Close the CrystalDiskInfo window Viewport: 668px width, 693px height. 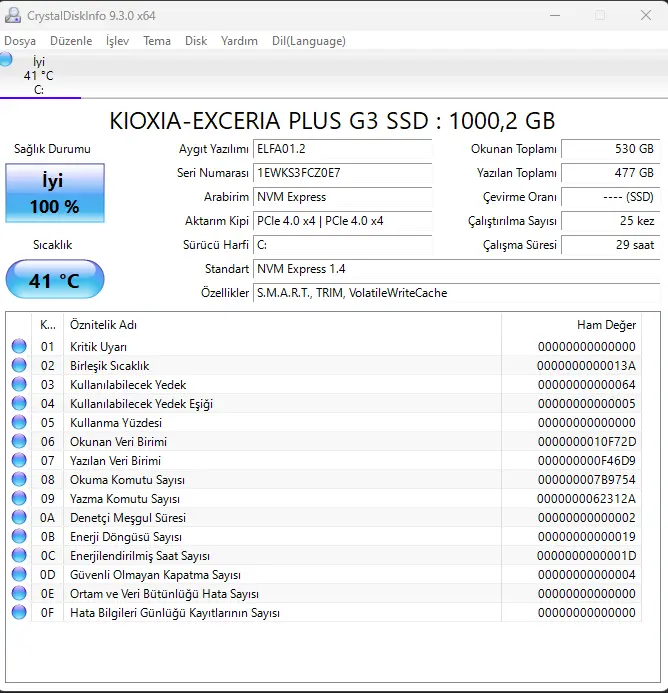pyautogui.click(x=646, y=15)
